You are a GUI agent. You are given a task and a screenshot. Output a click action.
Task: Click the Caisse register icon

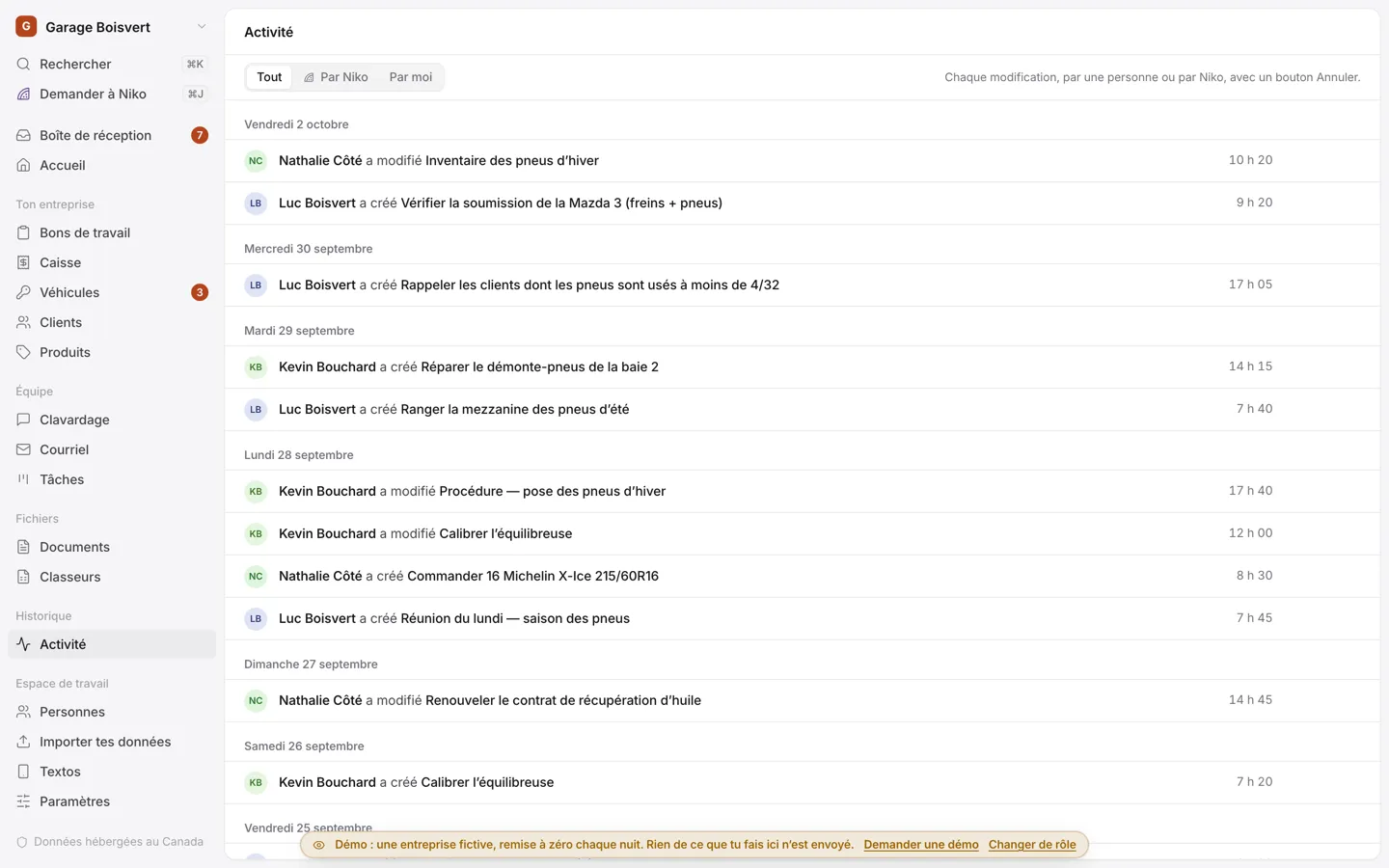[x=23, y=262]
